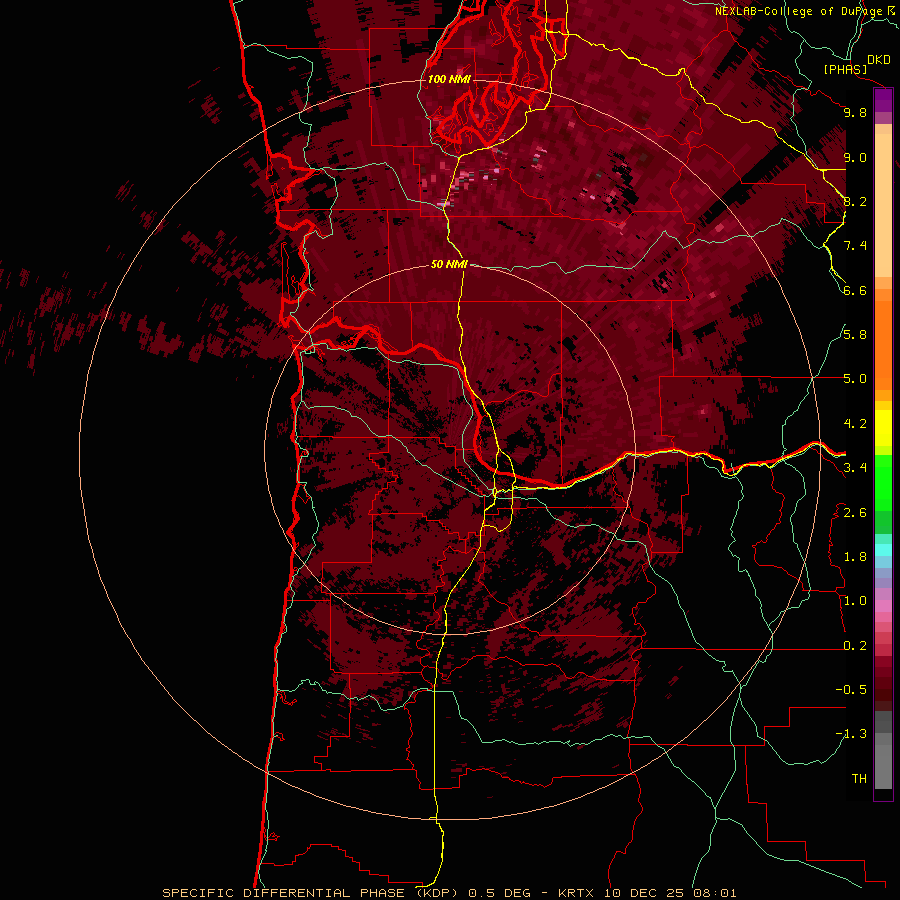Screen dimensions: 900x900
Task: Select the 1.8 value on the legend
Action: (855, 557)
